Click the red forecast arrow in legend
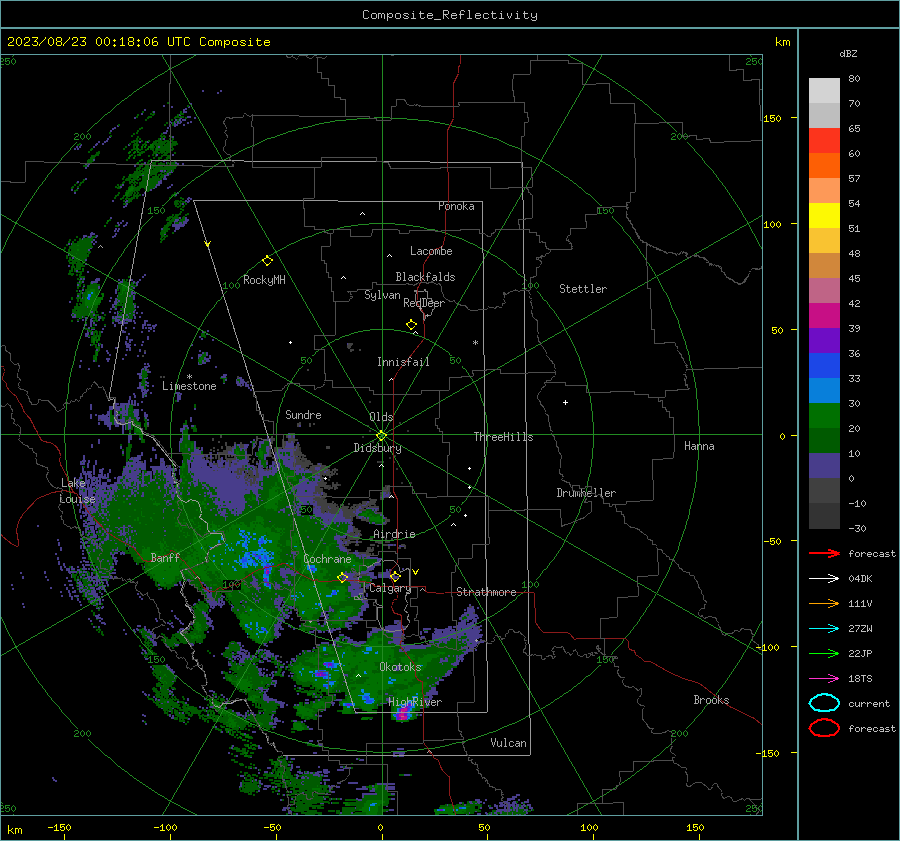The width and height of the screenshot is (900, 841). click(x=824, y=553)
